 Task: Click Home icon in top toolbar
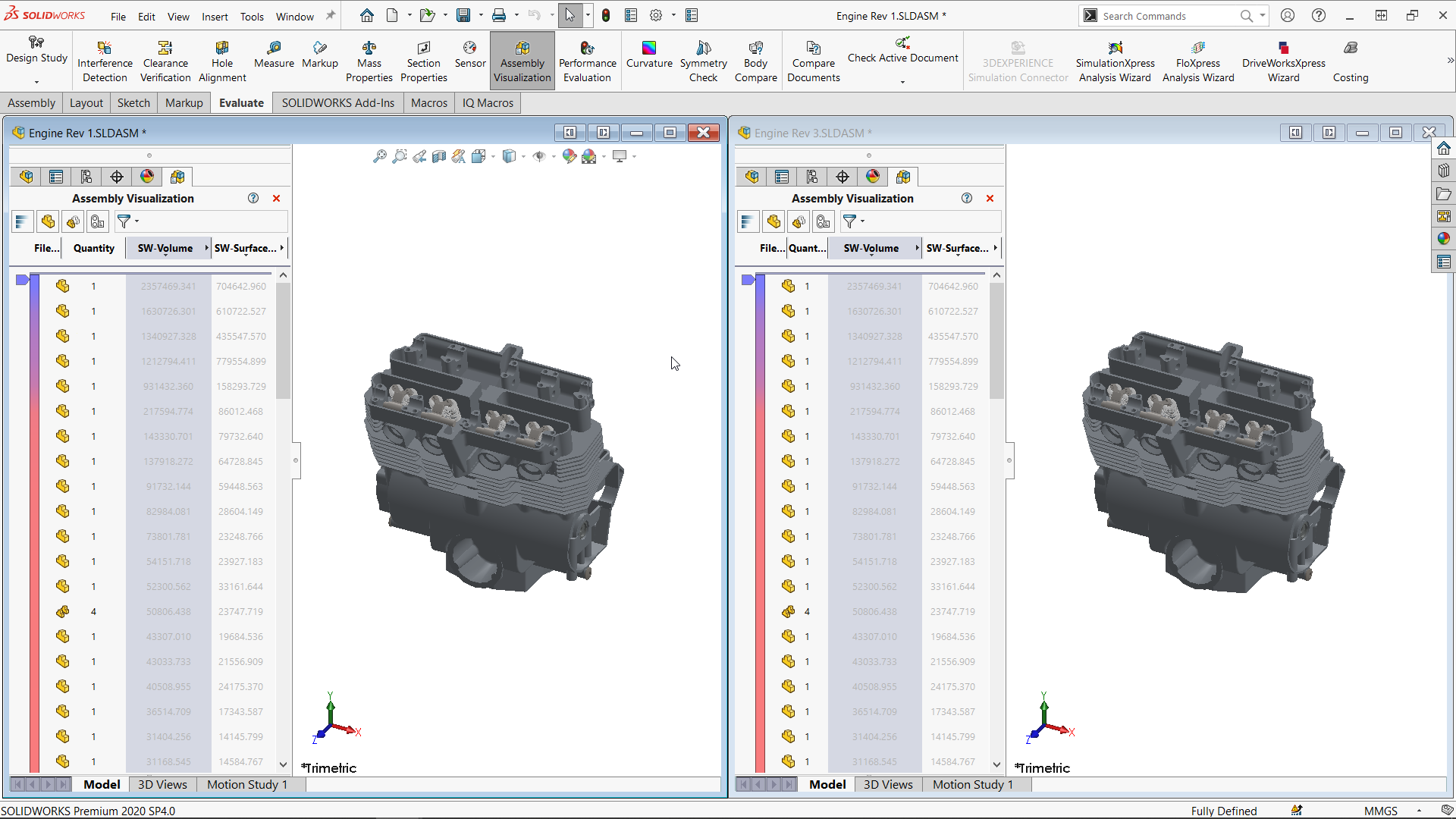[x=367, y=15]
